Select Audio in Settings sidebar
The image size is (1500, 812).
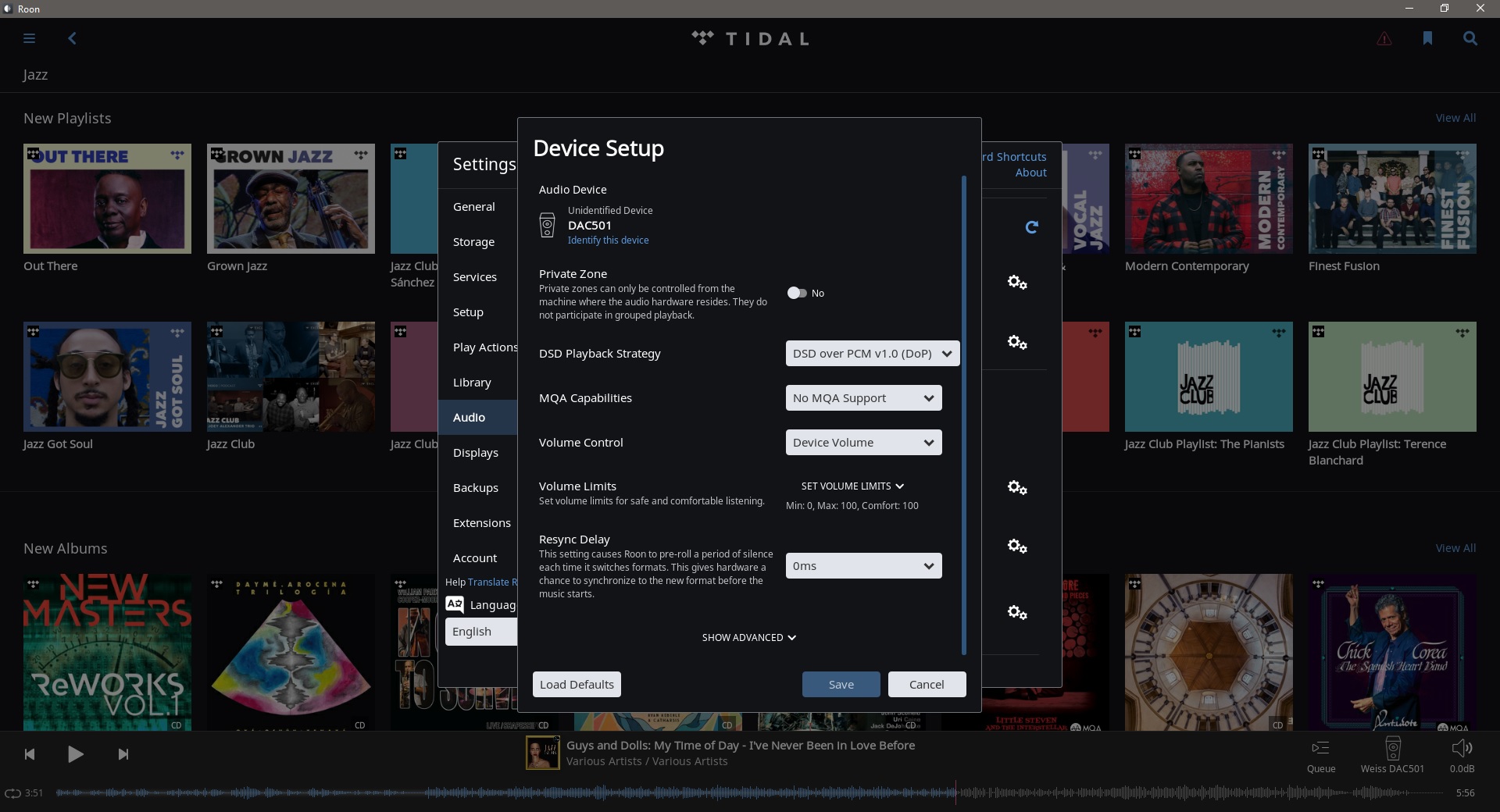tap(477, 418)
